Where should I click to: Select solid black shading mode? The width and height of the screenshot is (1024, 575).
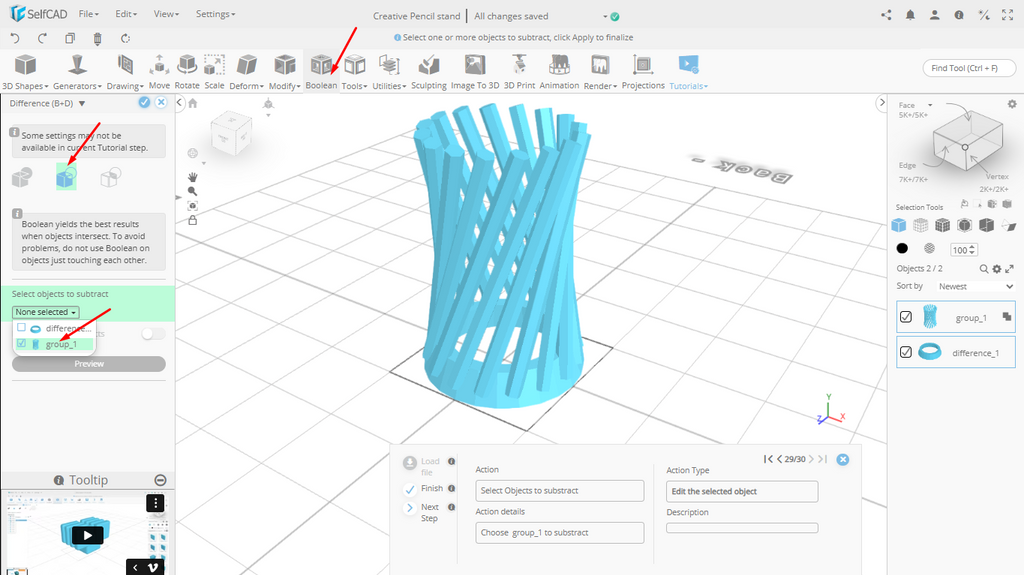902,248
